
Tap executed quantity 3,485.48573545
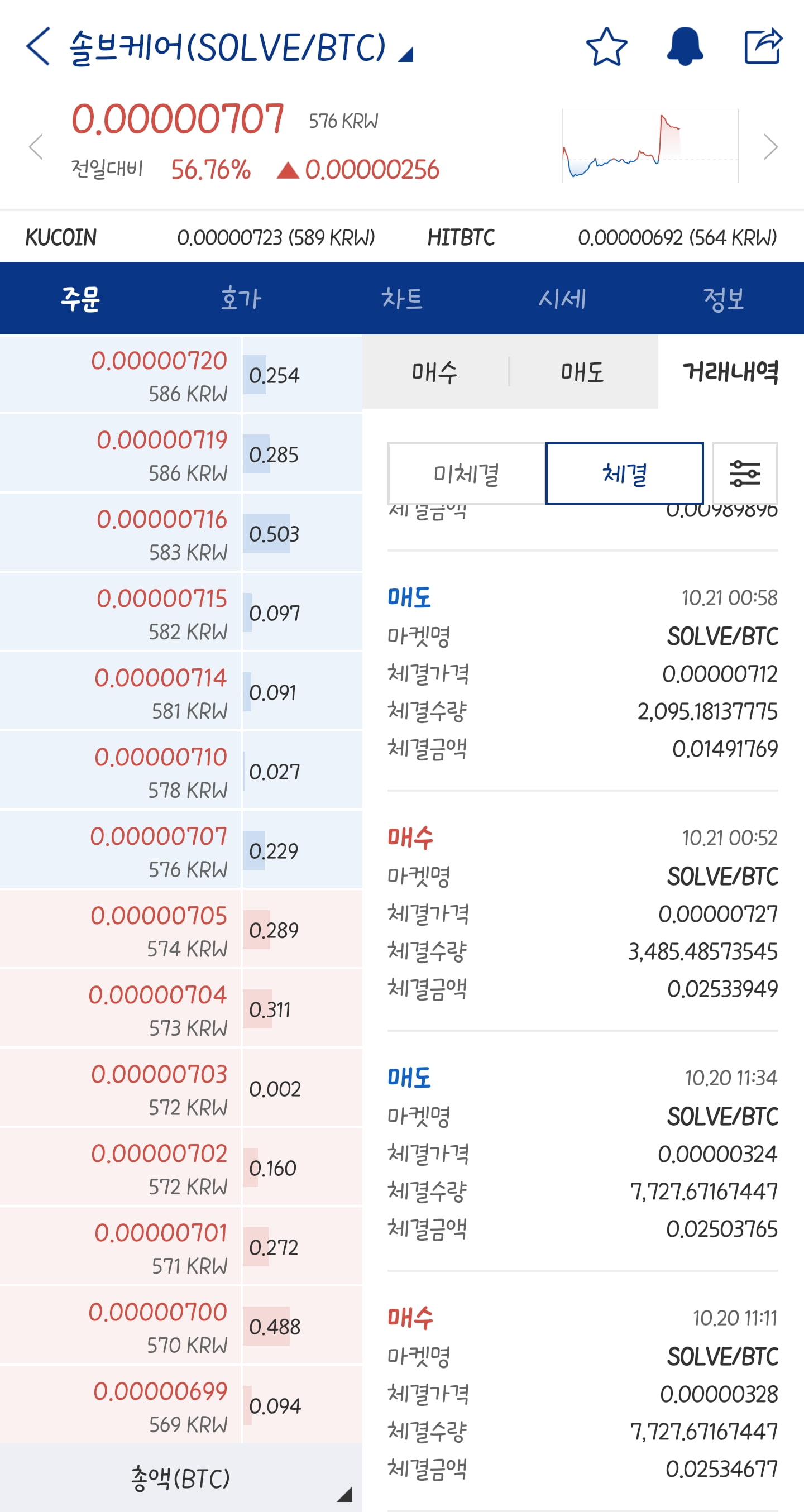point(703,951)
